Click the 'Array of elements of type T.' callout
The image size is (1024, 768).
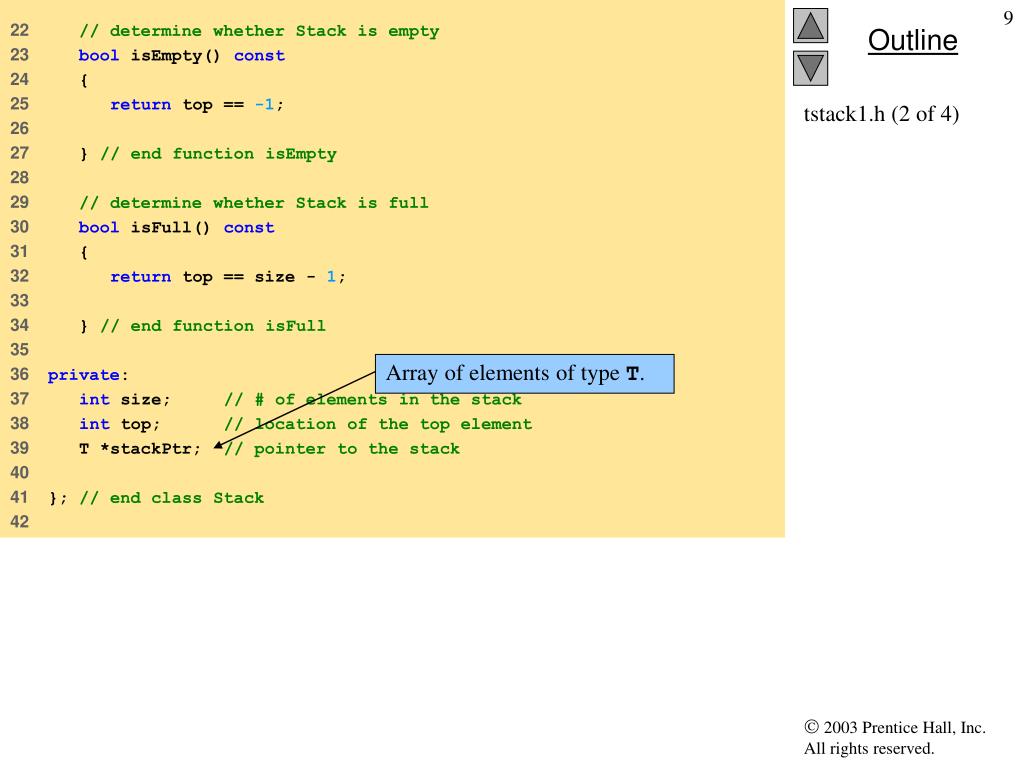(524, 374)
